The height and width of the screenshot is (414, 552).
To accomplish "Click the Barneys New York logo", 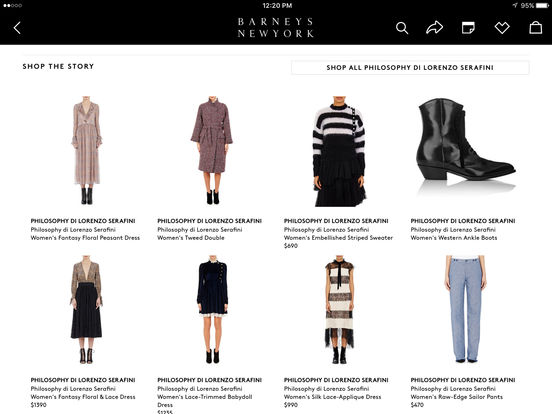I will coord(276,28).
